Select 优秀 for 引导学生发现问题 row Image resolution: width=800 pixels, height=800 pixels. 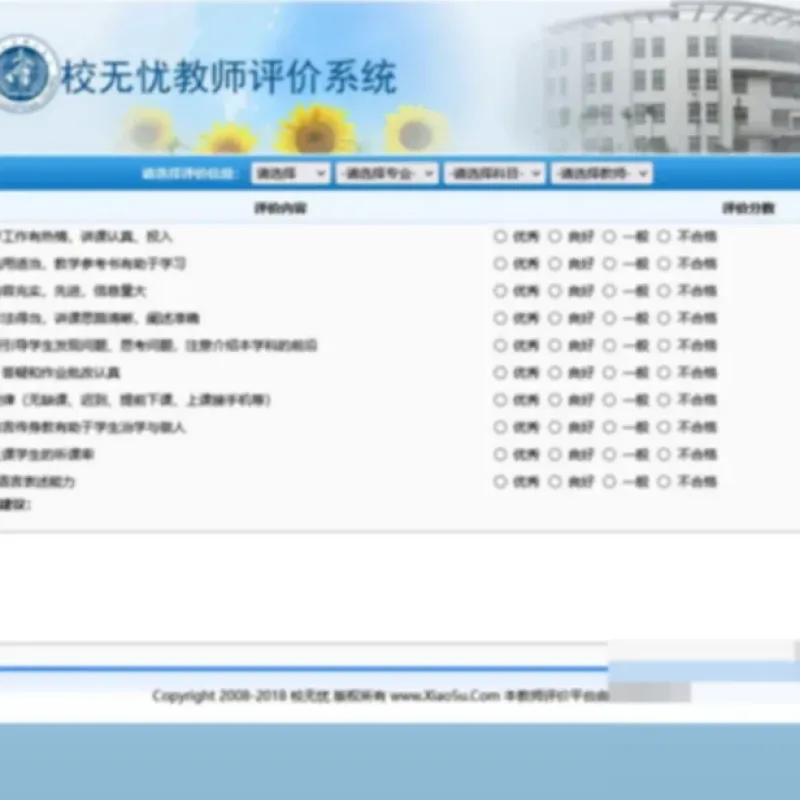500,345
